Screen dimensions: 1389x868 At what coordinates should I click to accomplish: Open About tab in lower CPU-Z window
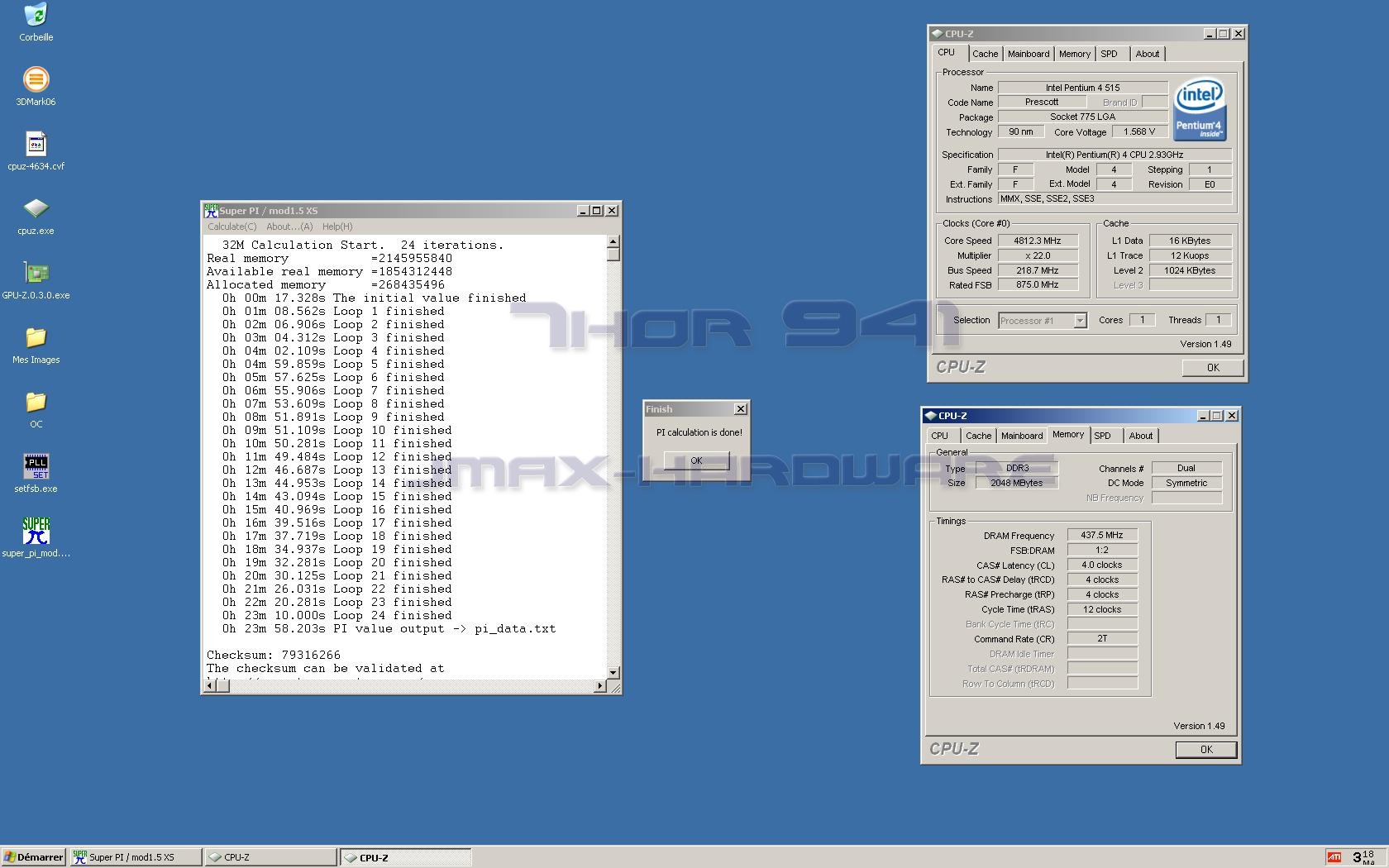(x=1140, y=436)
